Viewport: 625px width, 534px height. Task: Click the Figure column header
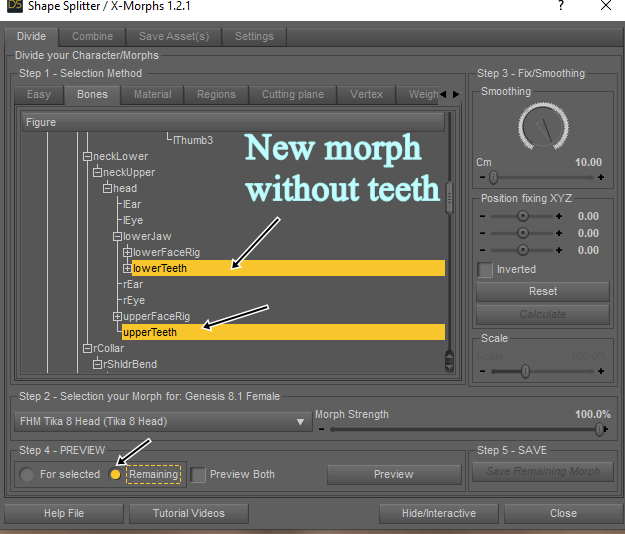click(x=234, y=122)
